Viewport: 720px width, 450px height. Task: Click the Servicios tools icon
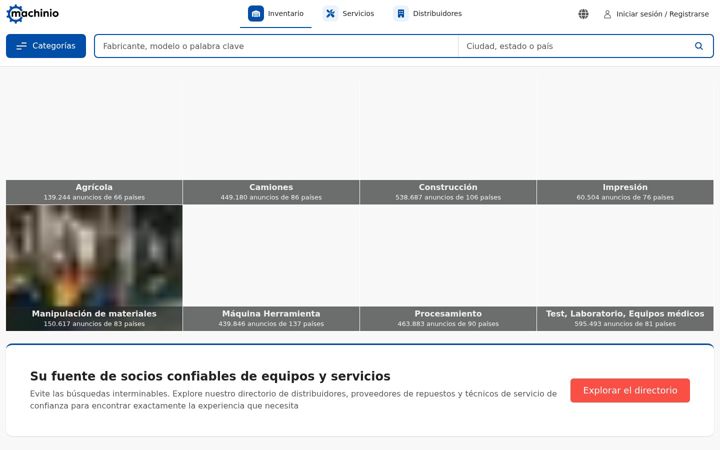click(330, 14)
